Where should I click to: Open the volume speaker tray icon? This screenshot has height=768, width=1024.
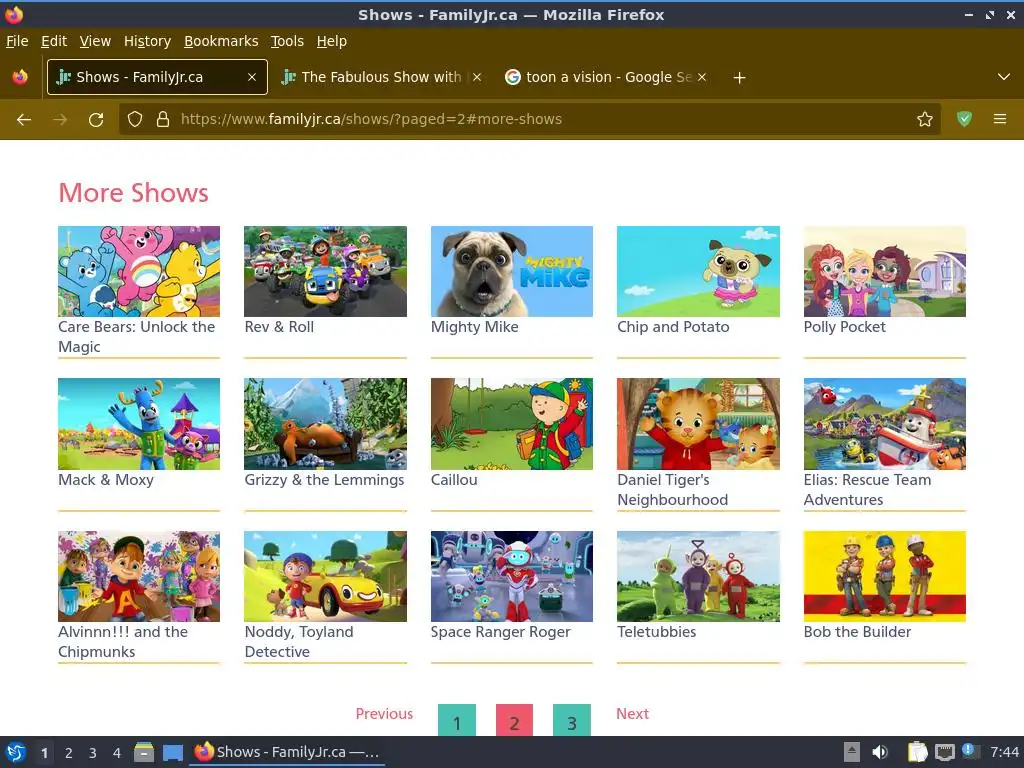pyautogui.click(x=880, y=752)
